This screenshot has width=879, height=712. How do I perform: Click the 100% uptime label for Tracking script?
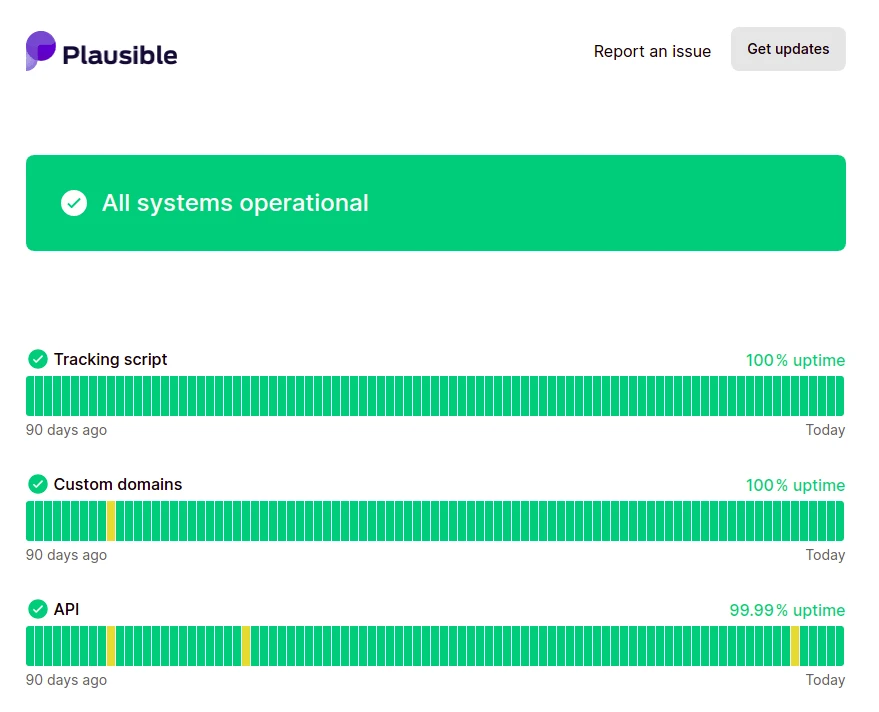[x=795, y=360]
